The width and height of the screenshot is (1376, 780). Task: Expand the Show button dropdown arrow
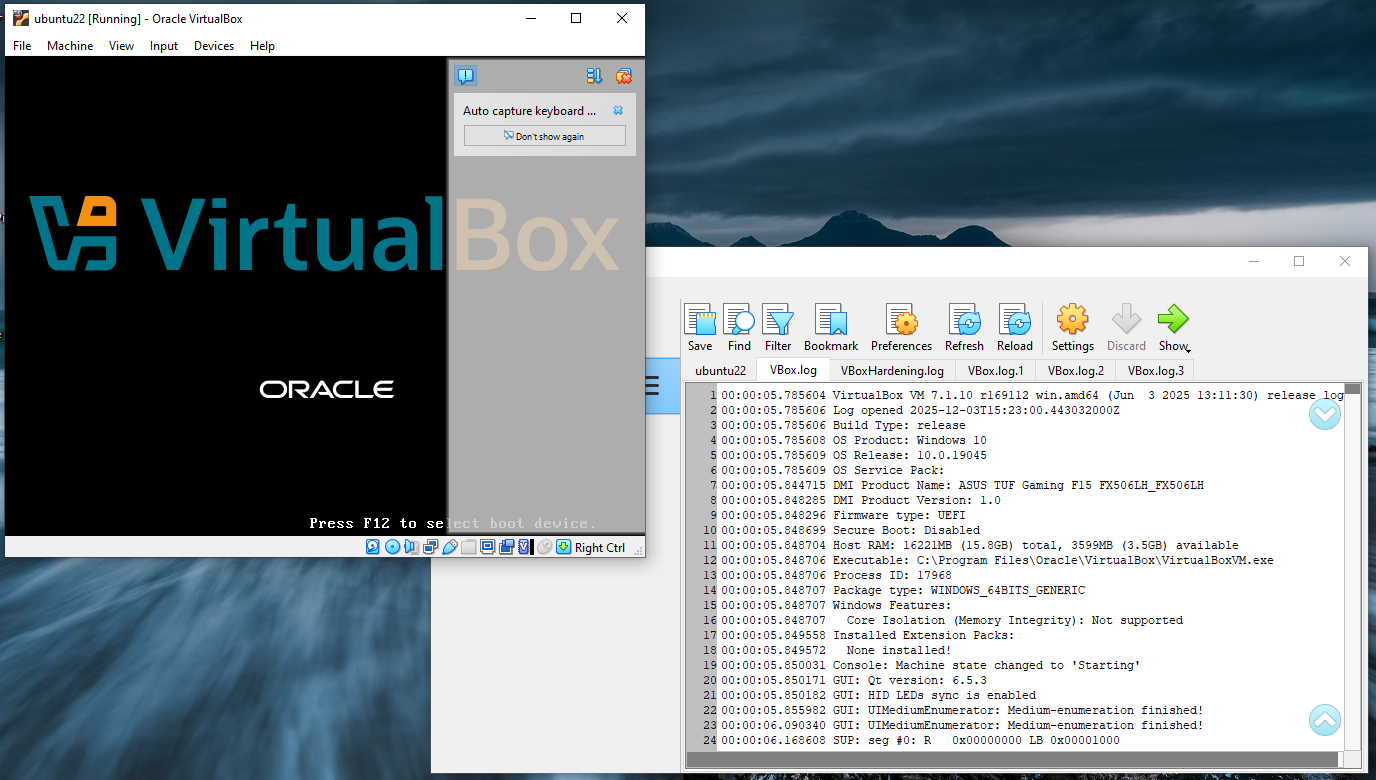coord(1187,349)
